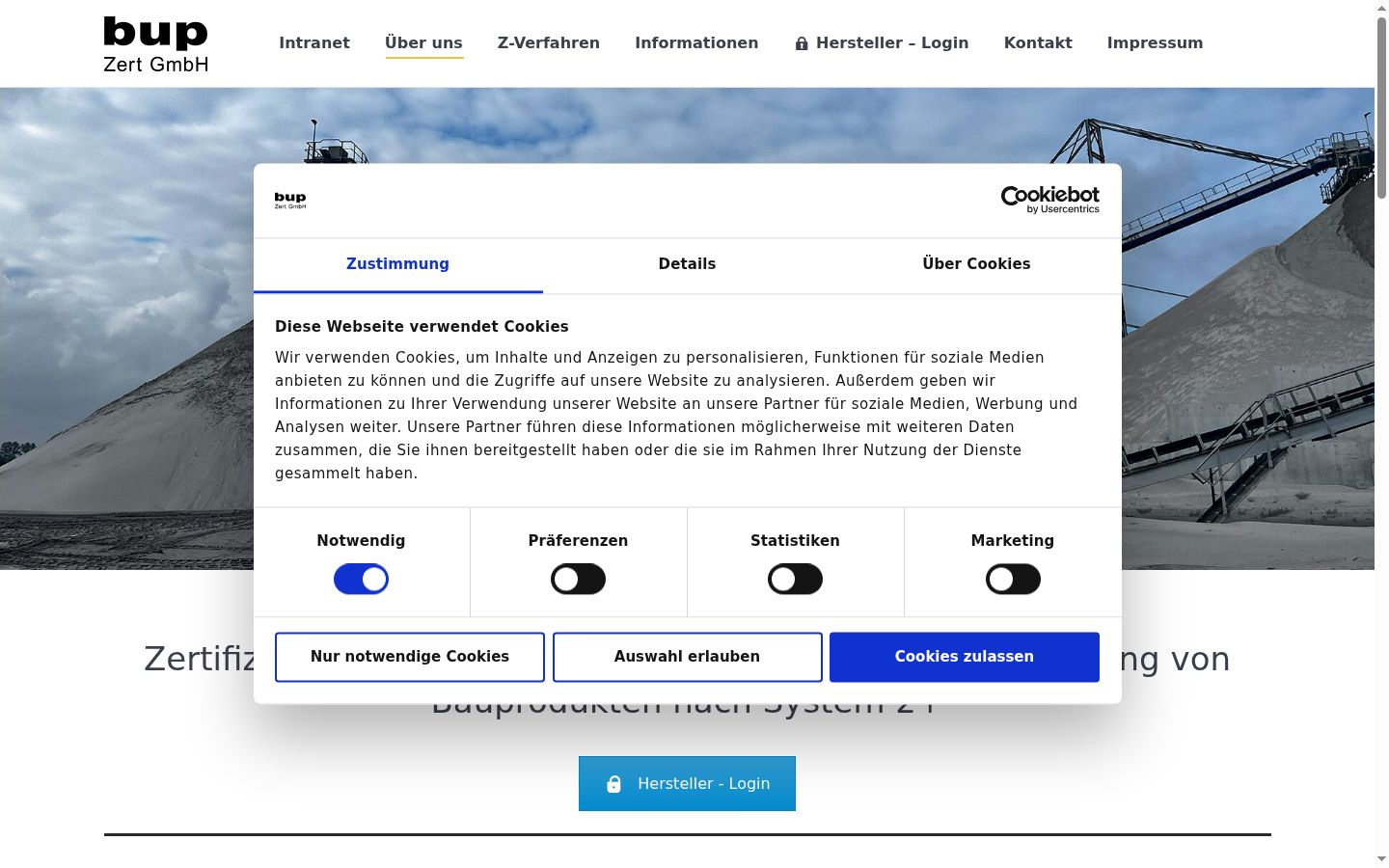Click the small bup logo in cookie dialog
The image size is (1389, 868).
(x=290, y=201)
